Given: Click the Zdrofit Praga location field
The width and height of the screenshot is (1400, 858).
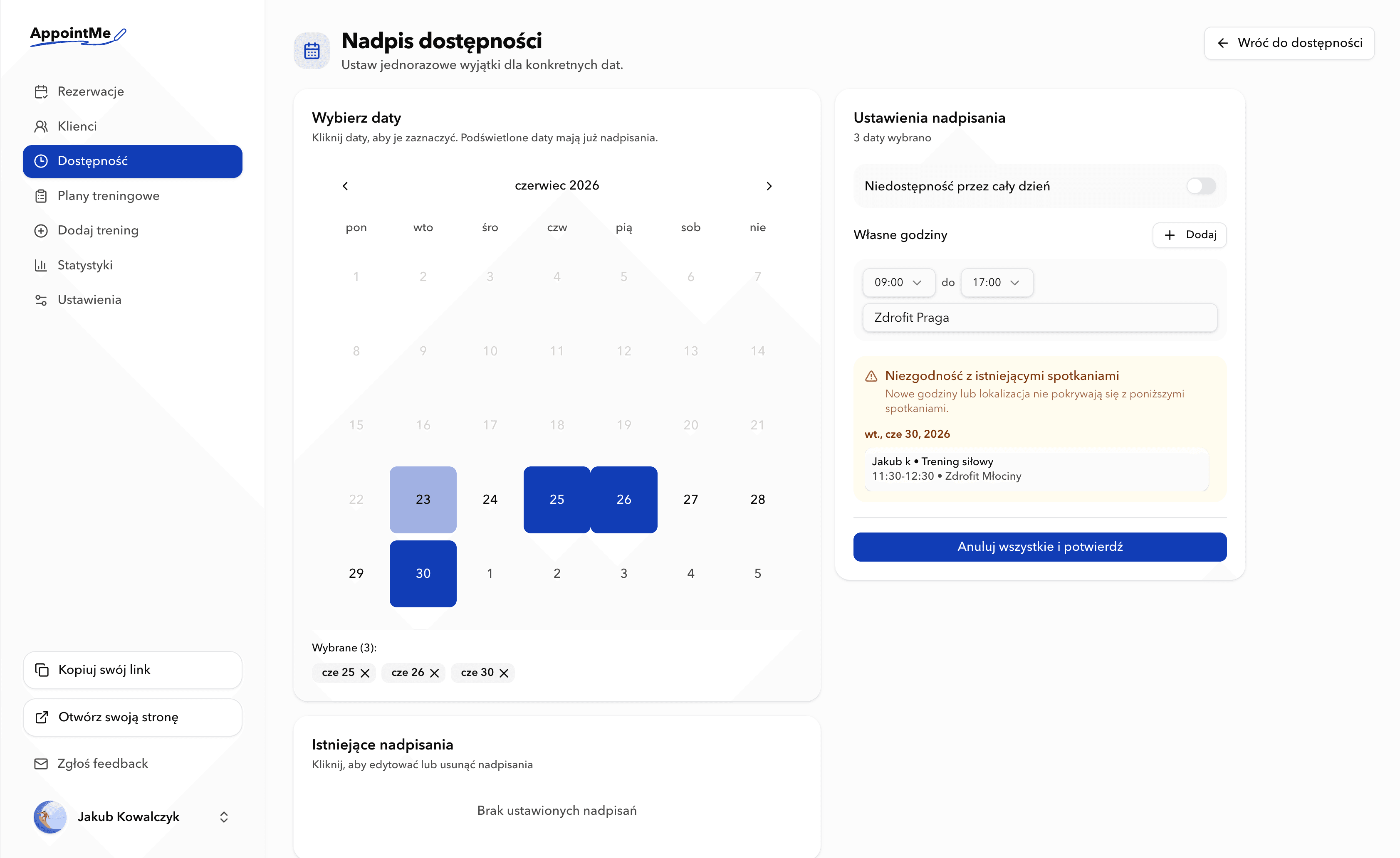Looking at the screenshot, I should [1040, 318].
